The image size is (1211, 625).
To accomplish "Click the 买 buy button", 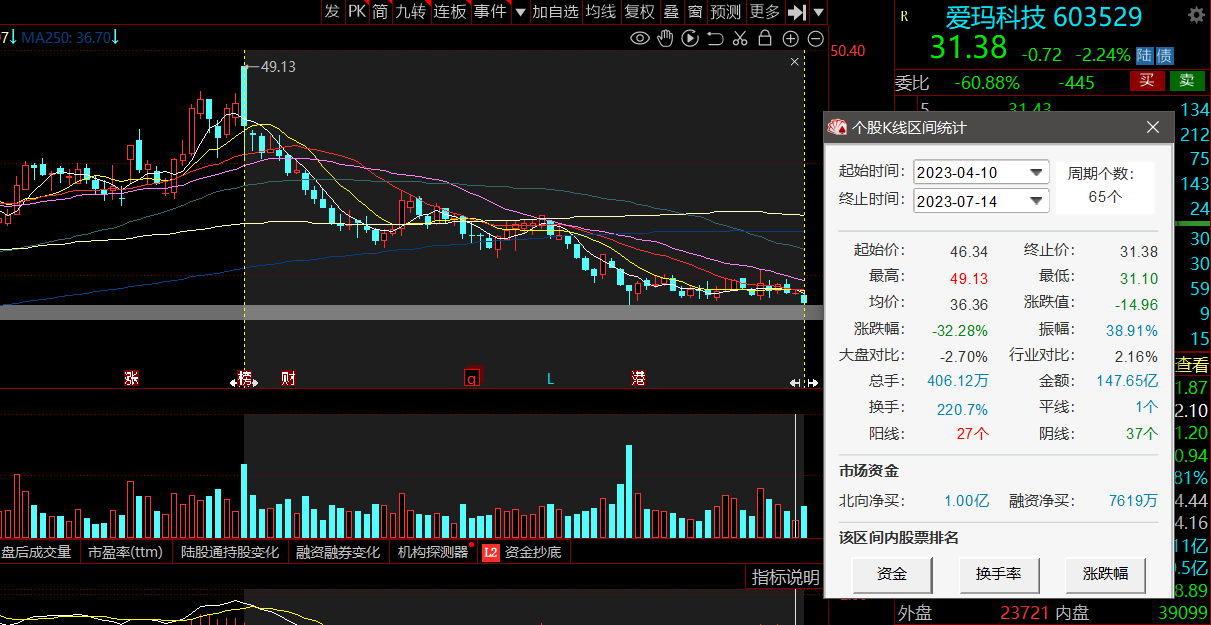I will [1148, 81].
